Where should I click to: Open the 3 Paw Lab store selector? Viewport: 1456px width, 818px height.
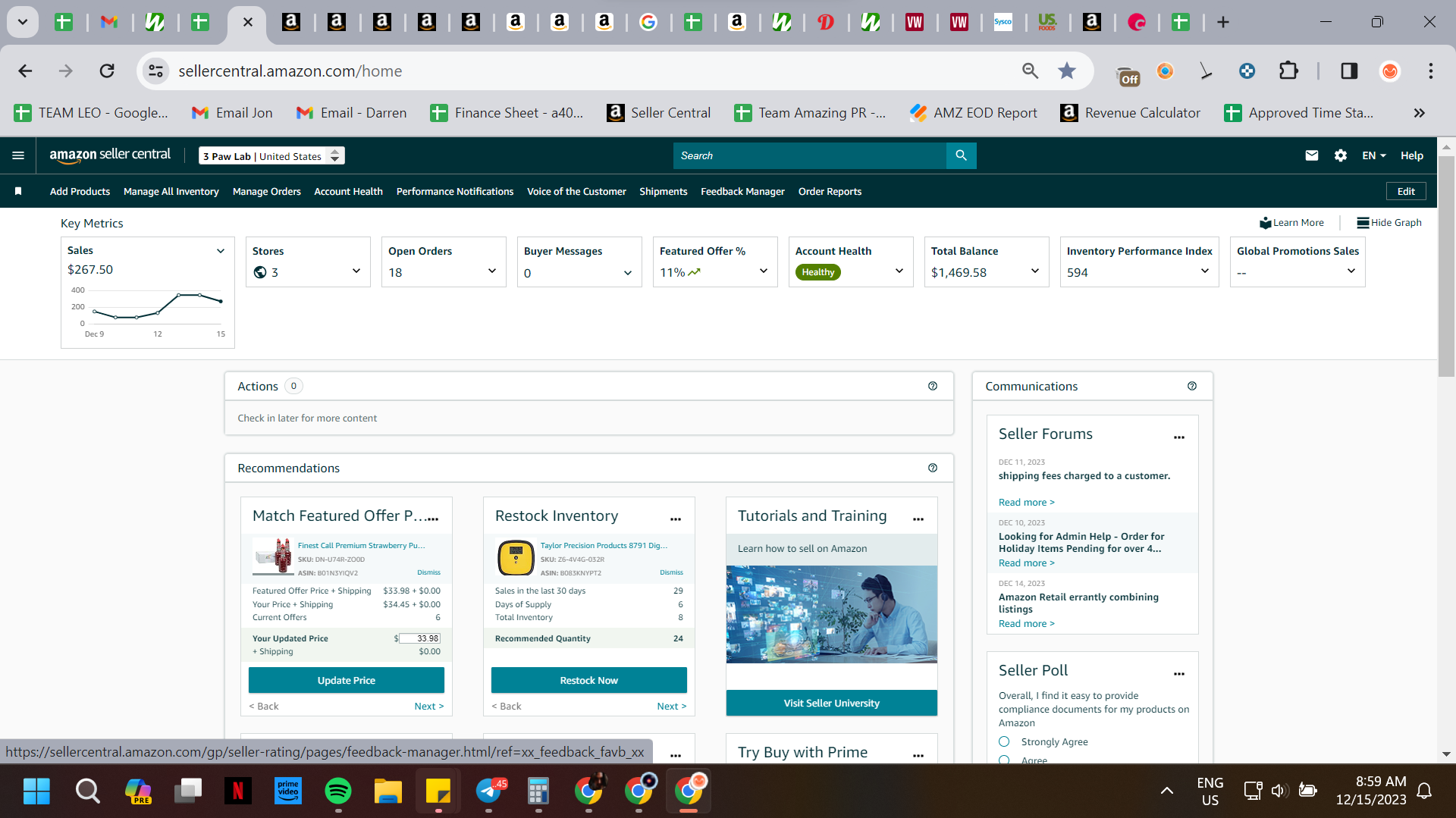271,155
